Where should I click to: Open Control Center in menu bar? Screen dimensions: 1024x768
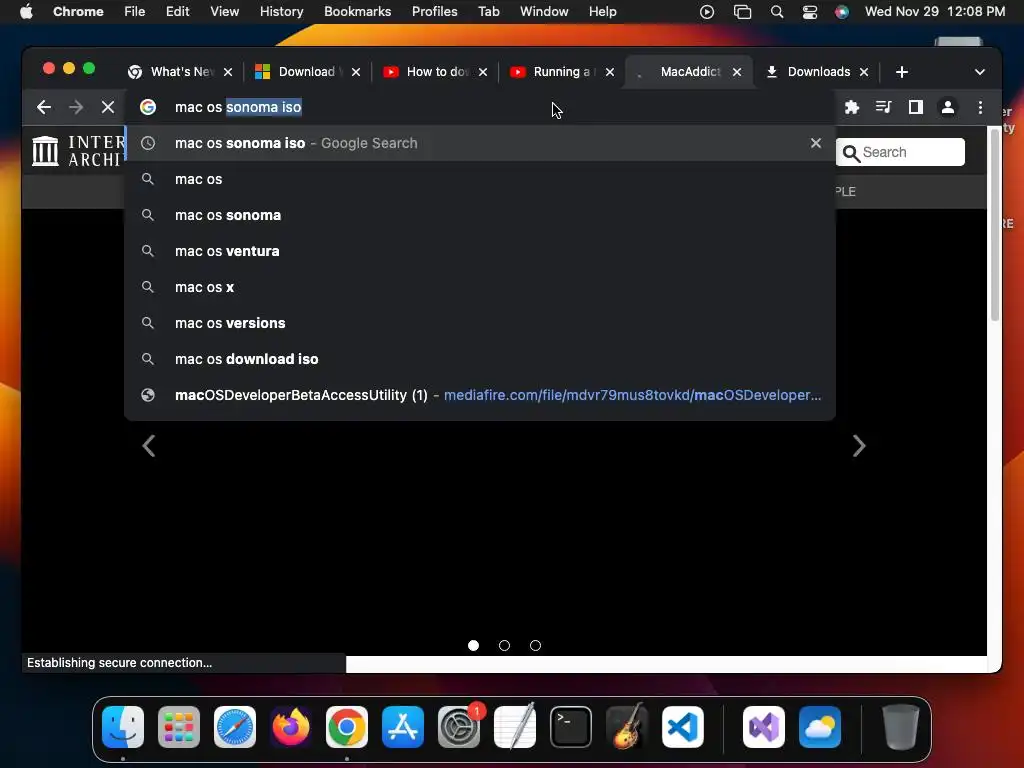(x=810, y=12)
